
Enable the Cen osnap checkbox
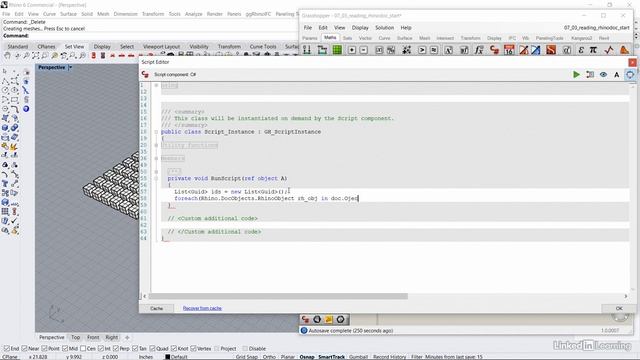click(83, 349)
